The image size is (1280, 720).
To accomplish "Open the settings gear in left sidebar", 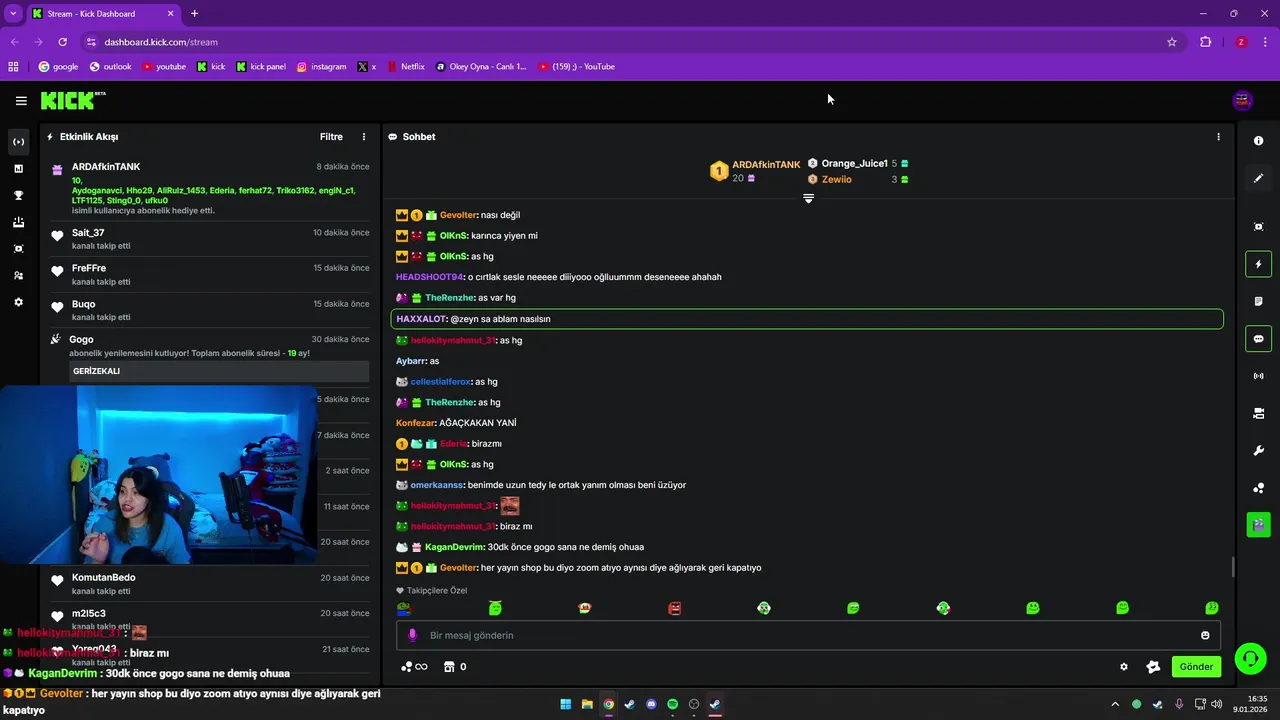I will pyautogui.click(x=18, y=302).
